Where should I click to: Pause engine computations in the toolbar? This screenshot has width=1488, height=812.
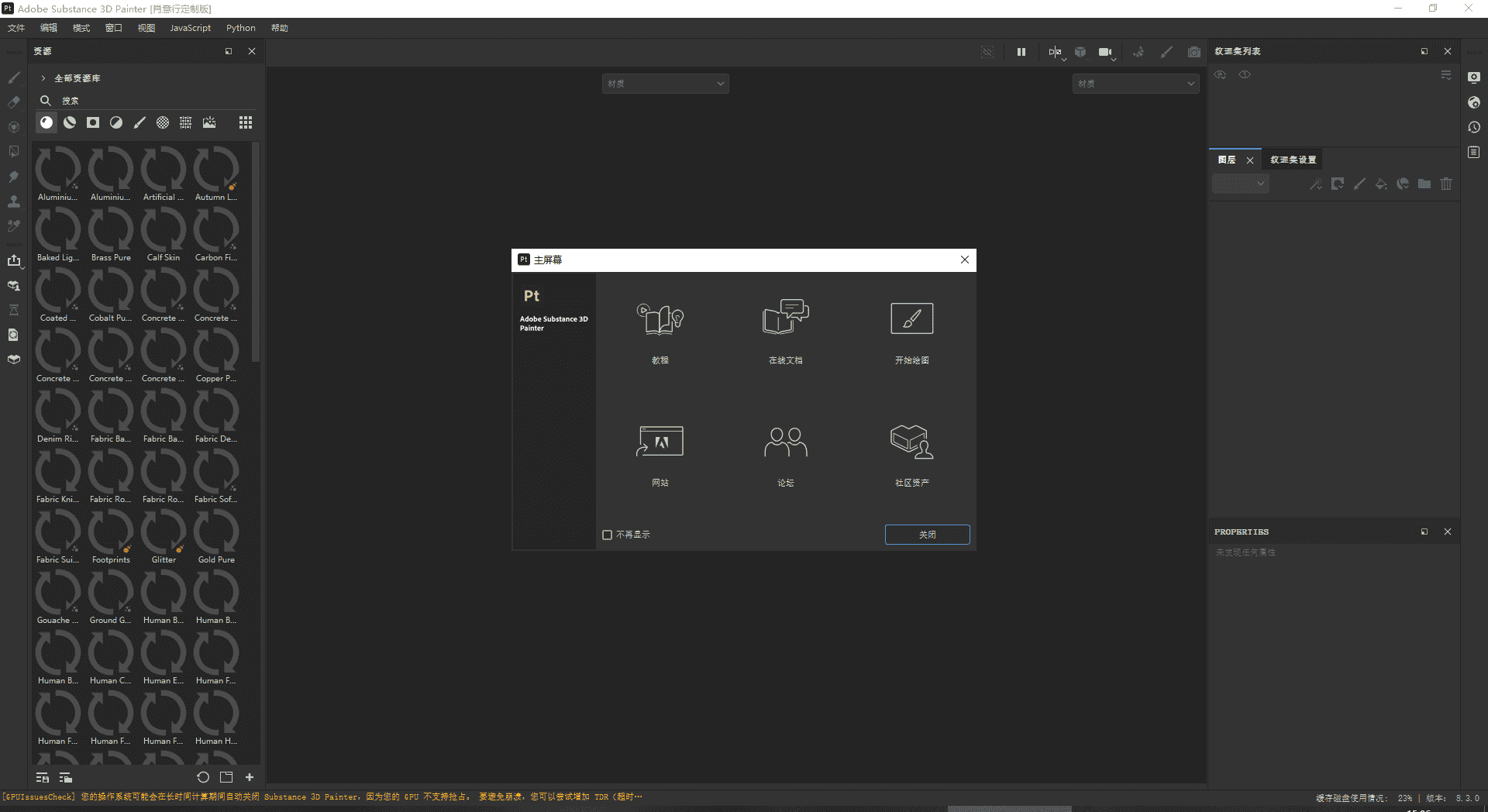click(1021, 52)
